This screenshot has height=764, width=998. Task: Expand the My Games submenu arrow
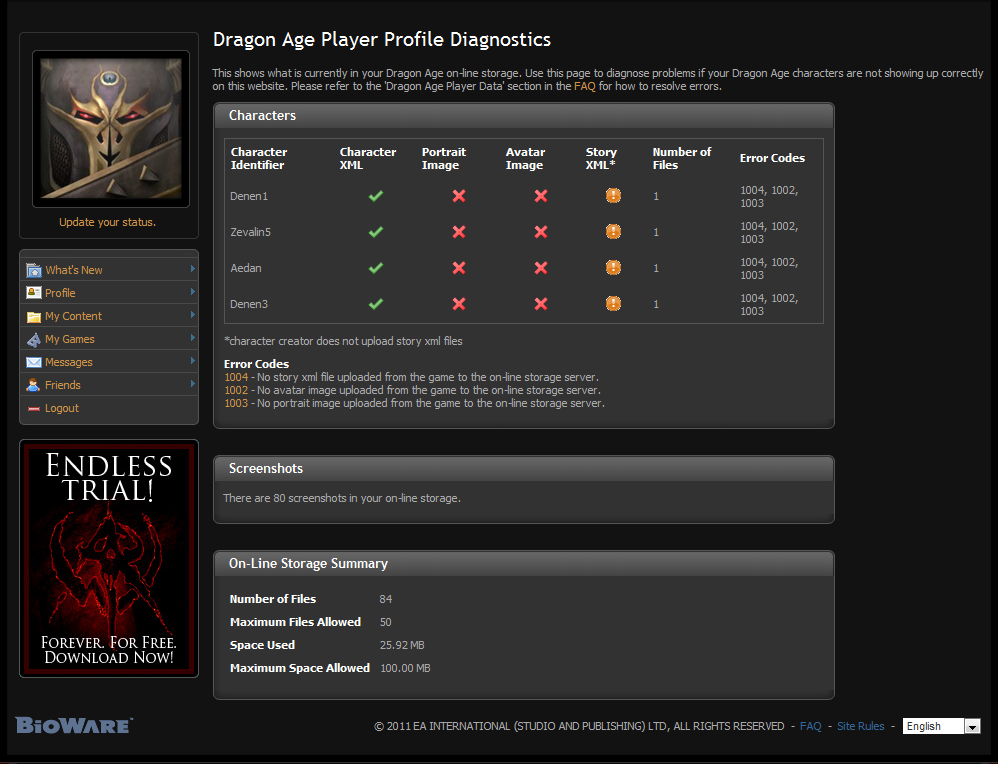[x=192, y=338]
